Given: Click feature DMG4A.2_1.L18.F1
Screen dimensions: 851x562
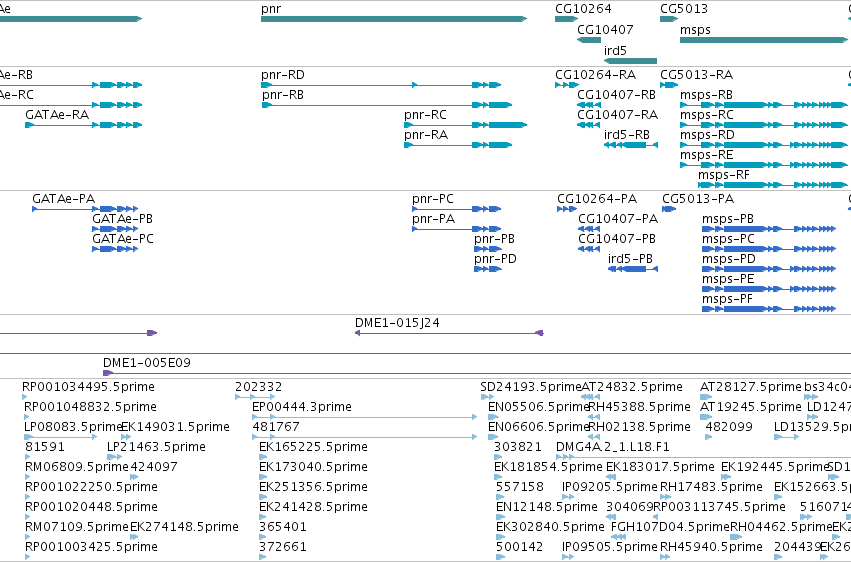Looking at the screenshot, I should pos(704,457).
